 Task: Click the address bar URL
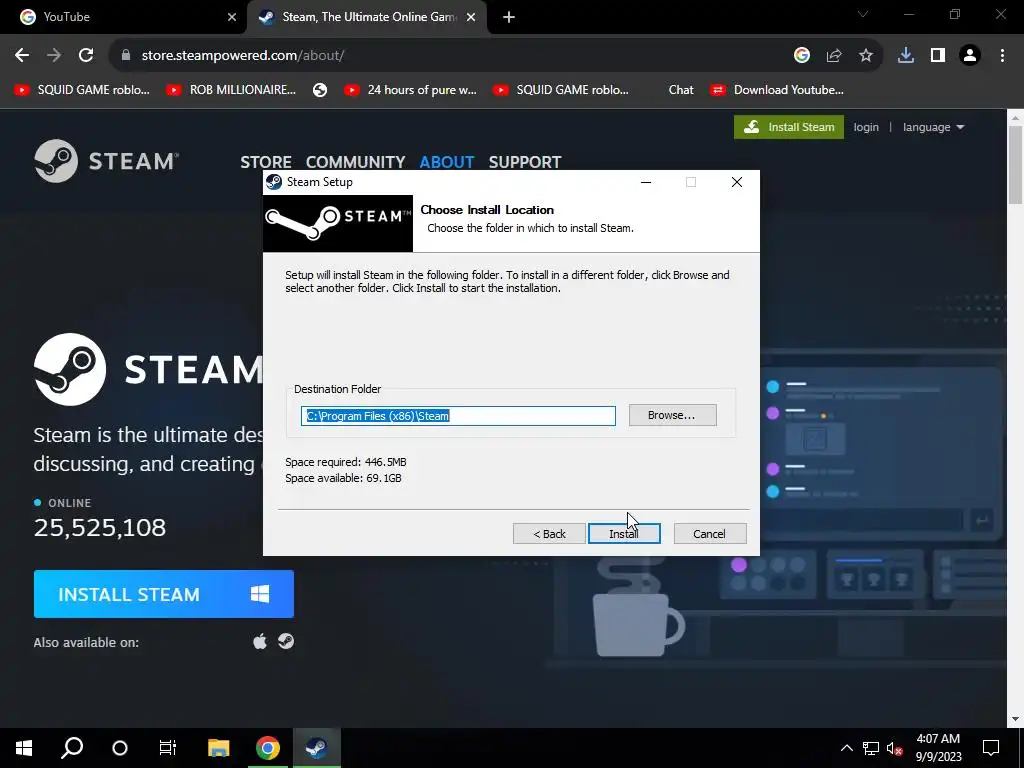pos(243,56)
